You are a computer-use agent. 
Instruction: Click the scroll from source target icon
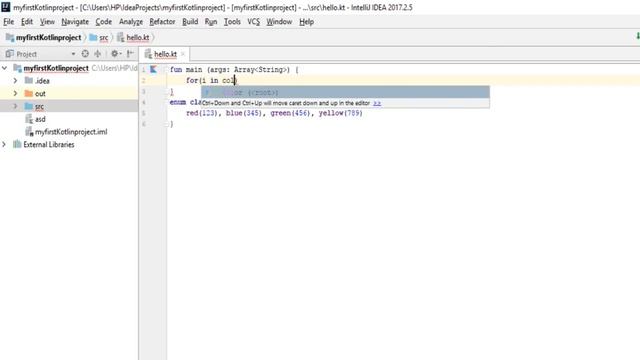point(85,53)
